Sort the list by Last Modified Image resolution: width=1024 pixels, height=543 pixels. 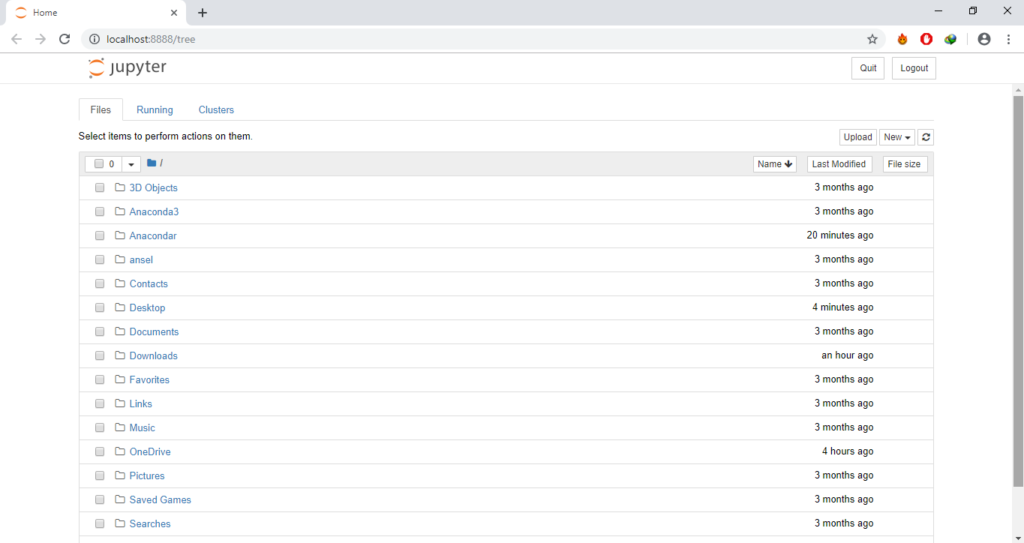pyautogui.click(x=839, y=164)
